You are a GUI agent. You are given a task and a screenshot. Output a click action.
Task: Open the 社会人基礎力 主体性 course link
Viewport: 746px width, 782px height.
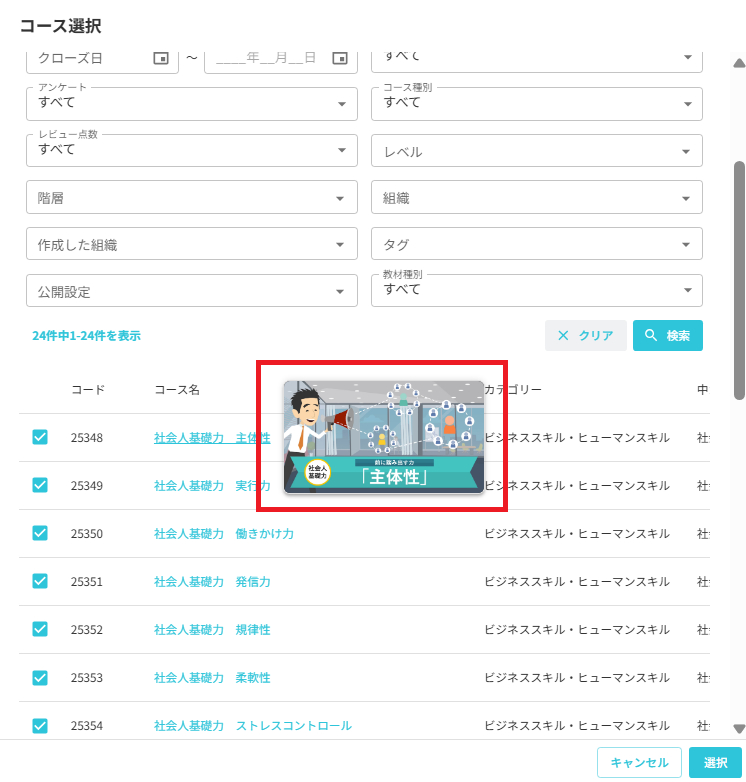pyautogui.click(x=212, y=438)
